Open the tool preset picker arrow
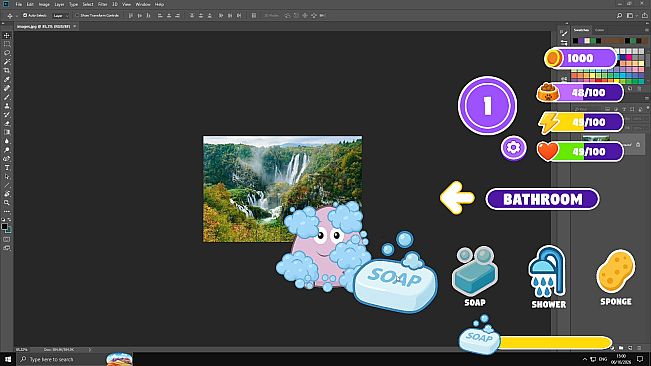 coord(16,16)
